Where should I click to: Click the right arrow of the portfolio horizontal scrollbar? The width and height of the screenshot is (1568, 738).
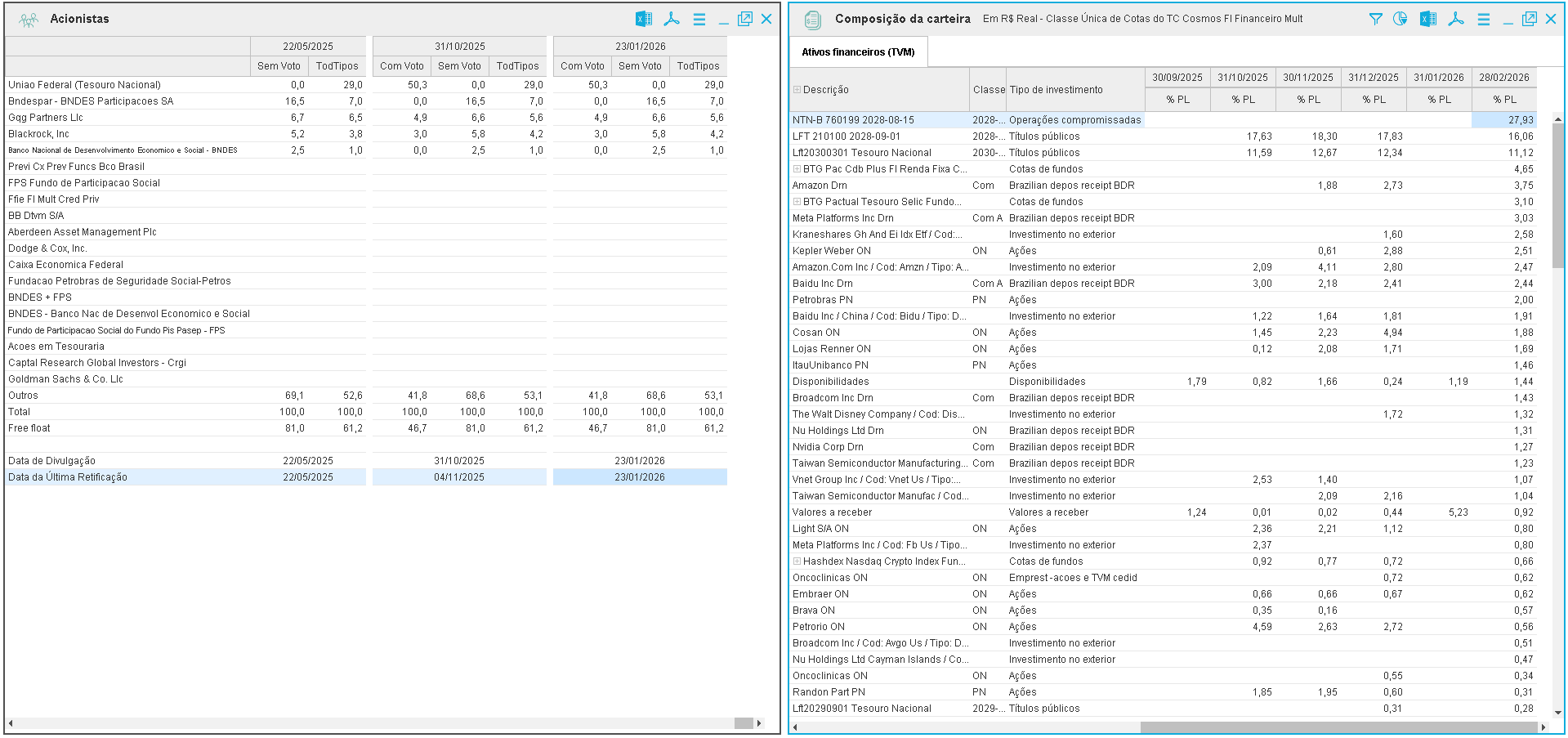click(x=1543, y=727)
